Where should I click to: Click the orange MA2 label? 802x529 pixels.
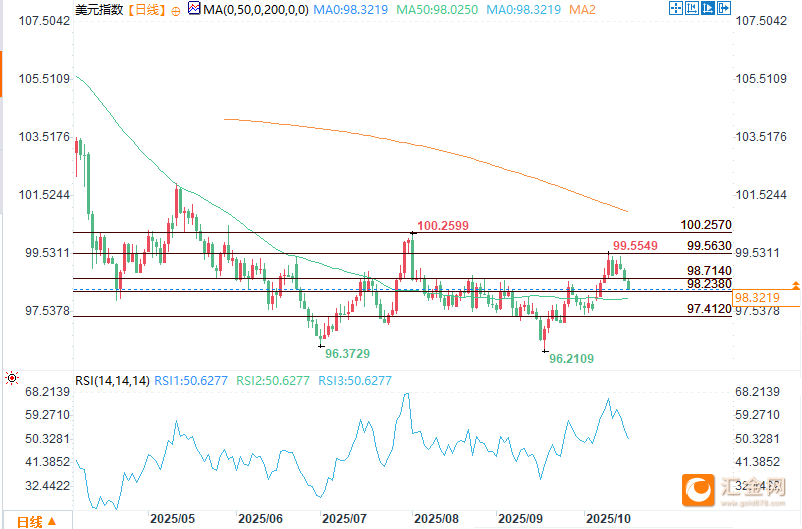pyautogui.click(x=582, y=10)
